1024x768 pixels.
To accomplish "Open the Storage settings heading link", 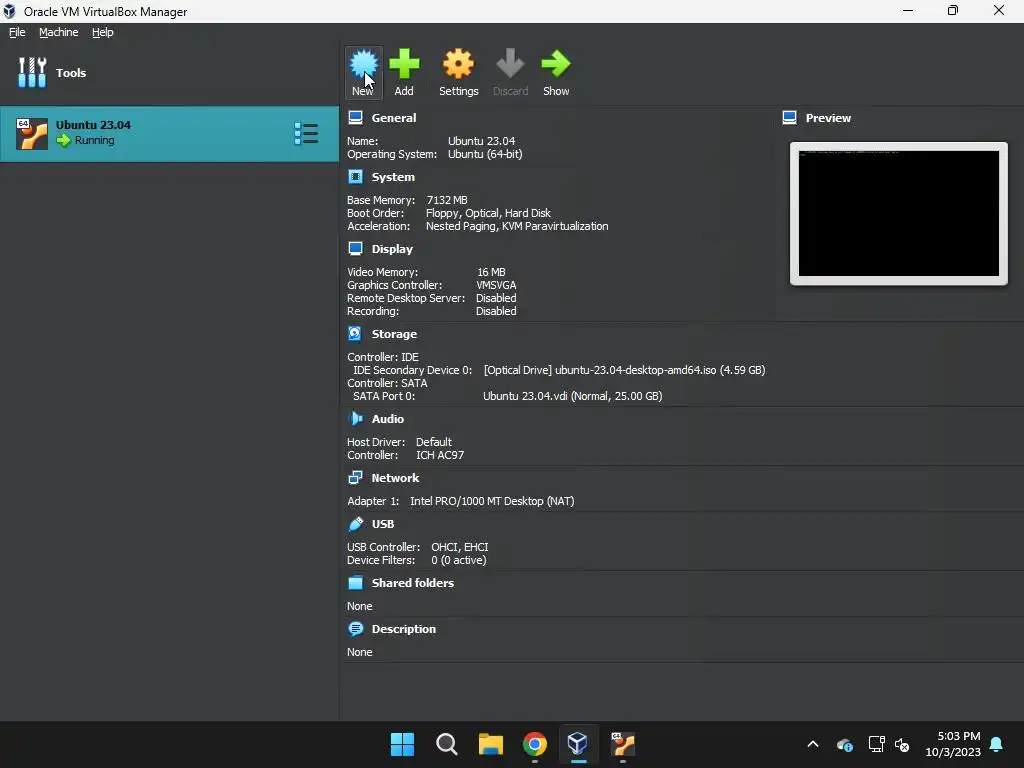I will click(394, 334).
